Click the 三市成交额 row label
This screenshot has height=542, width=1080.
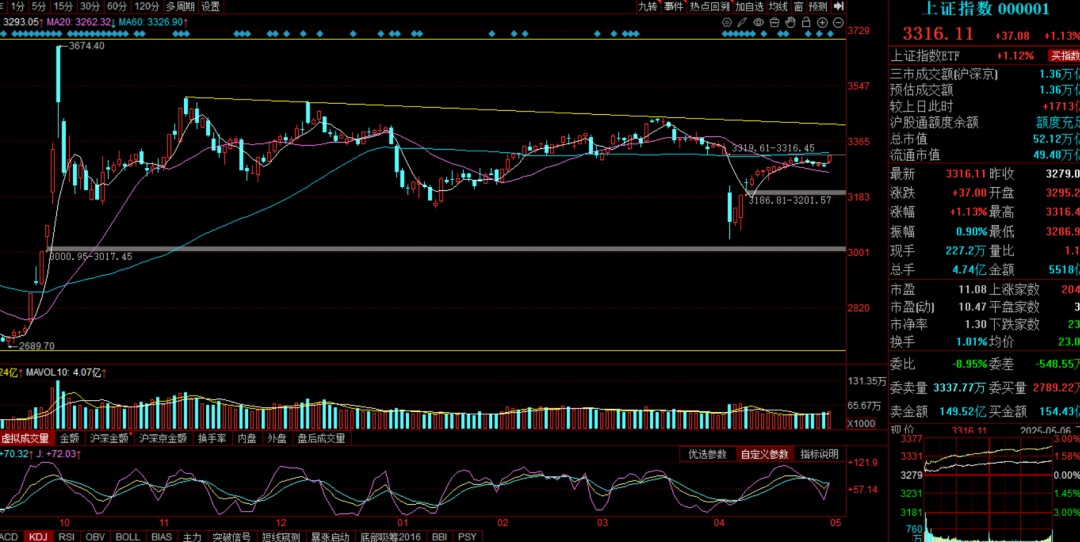coord(944,74)
